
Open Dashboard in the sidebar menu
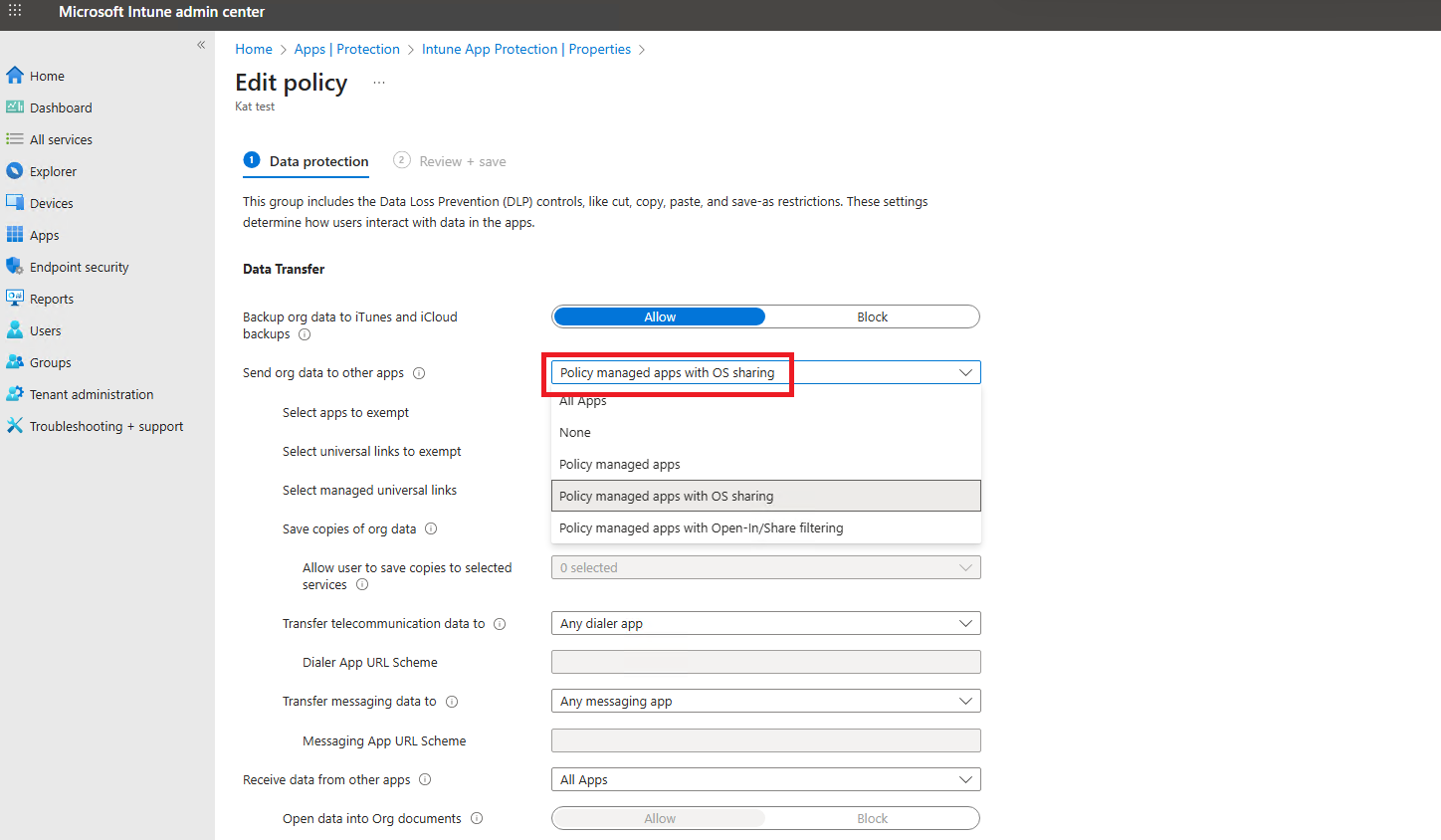[61, 107]
